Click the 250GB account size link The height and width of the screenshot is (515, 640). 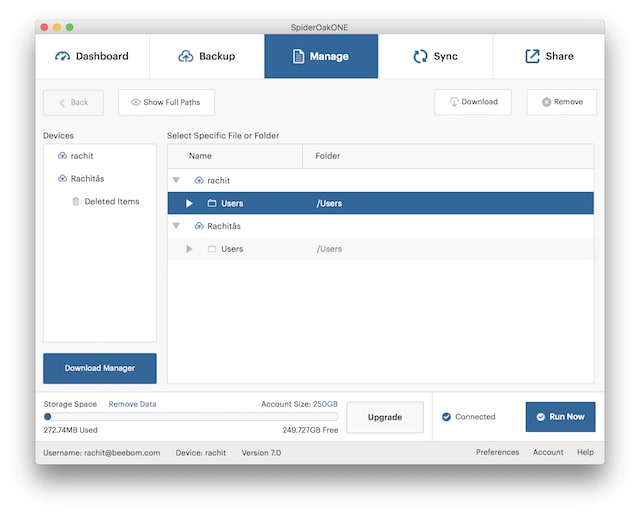(325, 404)
